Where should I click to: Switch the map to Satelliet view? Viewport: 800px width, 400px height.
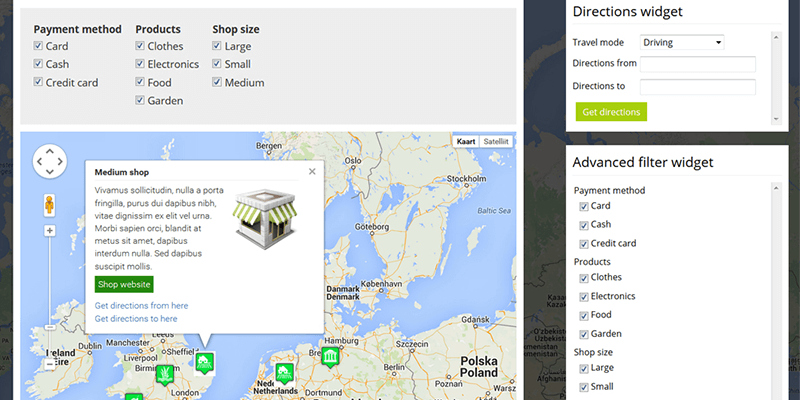pos(496,141)
